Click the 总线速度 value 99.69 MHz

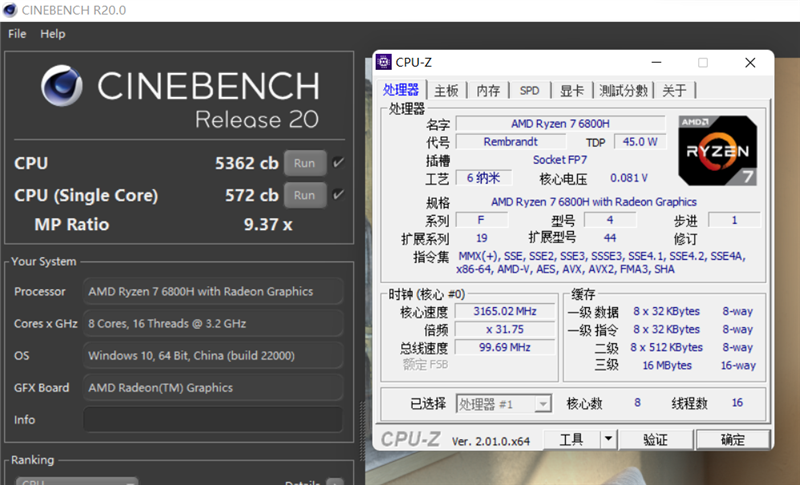coord(505,347)
